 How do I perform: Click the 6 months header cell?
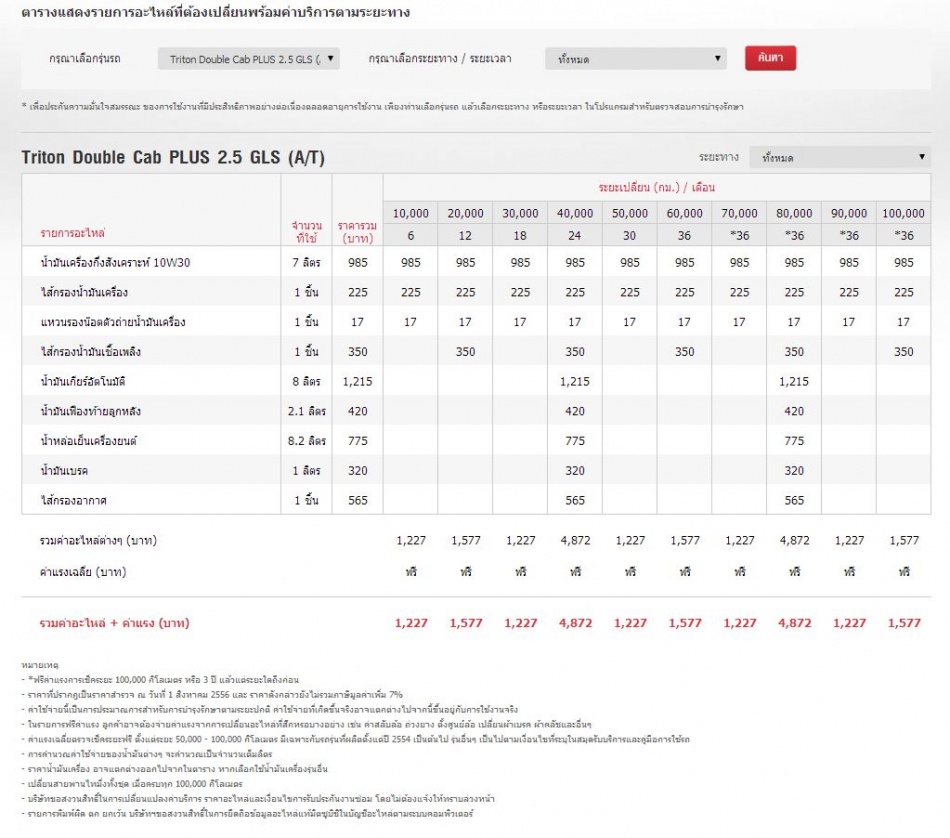tap(410, 235)
